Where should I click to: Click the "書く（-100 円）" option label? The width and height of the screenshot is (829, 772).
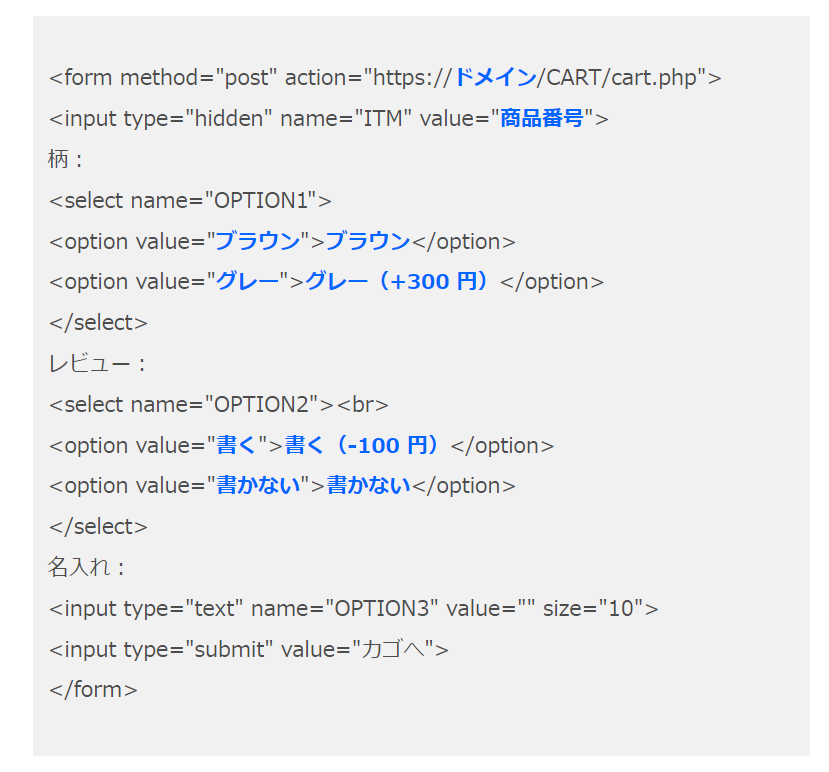coord(363,445)
